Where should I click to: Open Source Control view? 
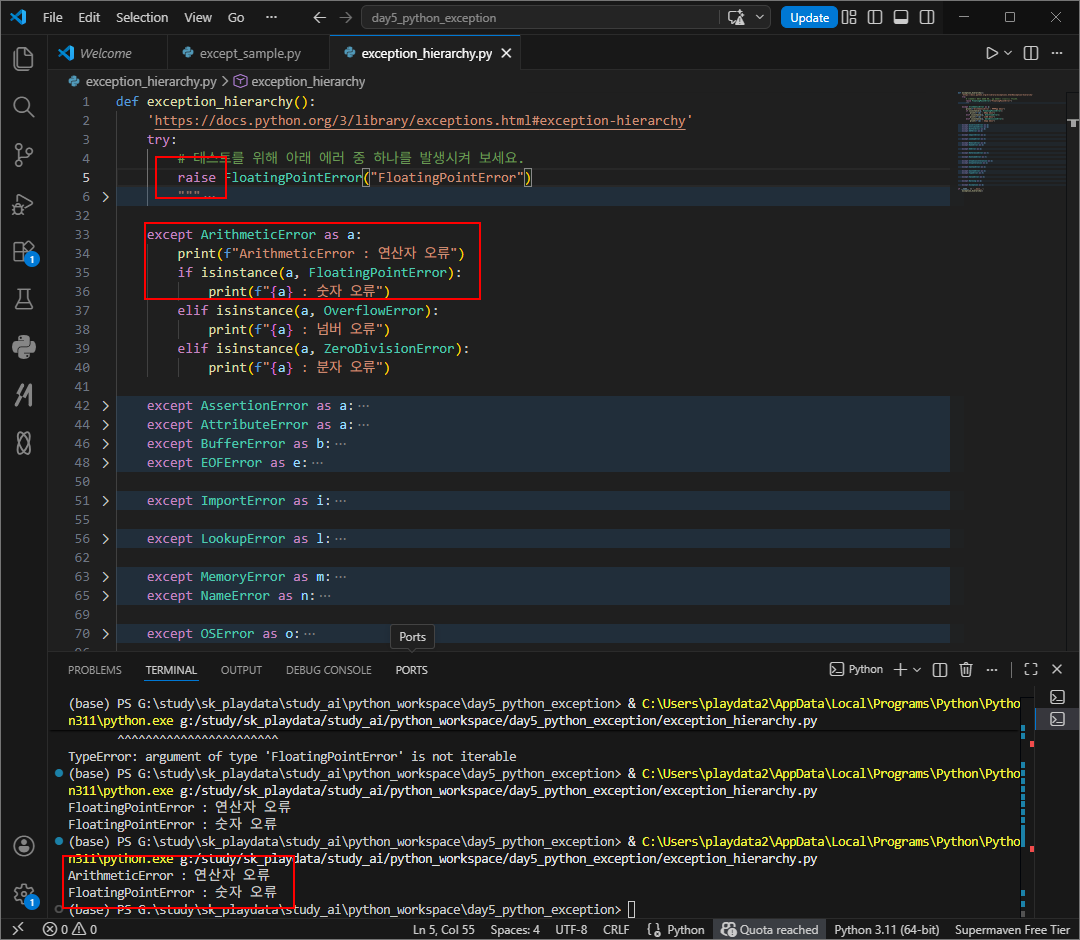pos(23,155)
